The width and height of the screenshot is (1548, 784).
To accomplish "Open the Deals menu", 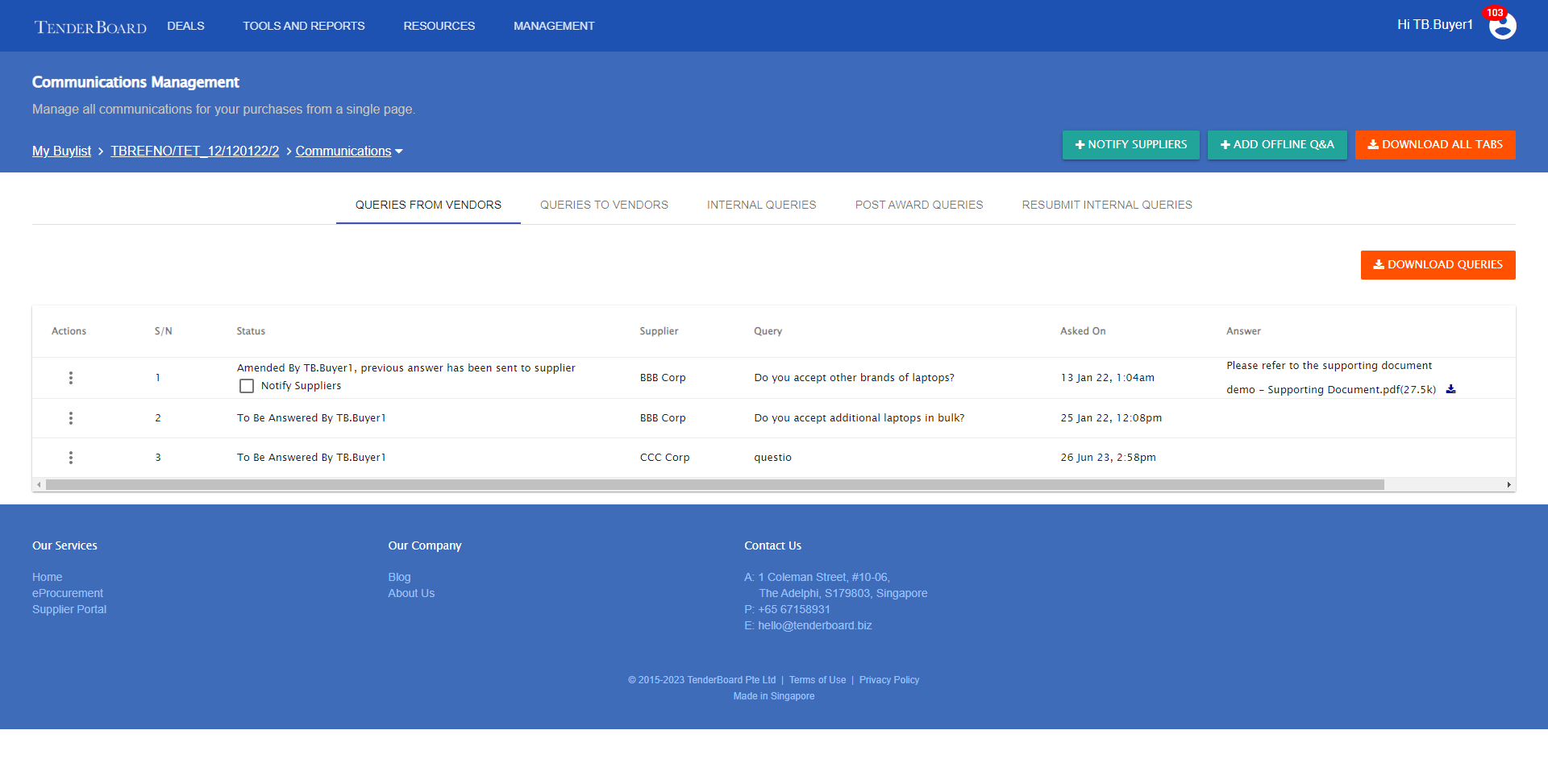I will [x=185, y=26].
